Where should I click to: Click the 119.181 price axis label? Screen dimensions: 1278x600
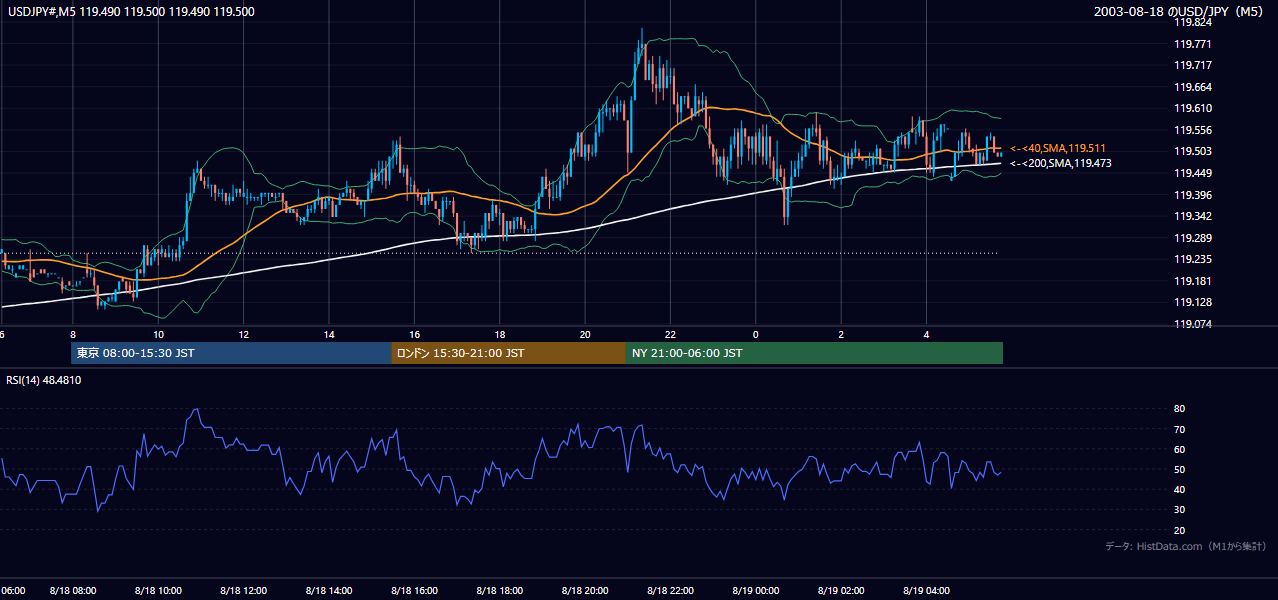pyautogui.click(x=1194, y=281)
